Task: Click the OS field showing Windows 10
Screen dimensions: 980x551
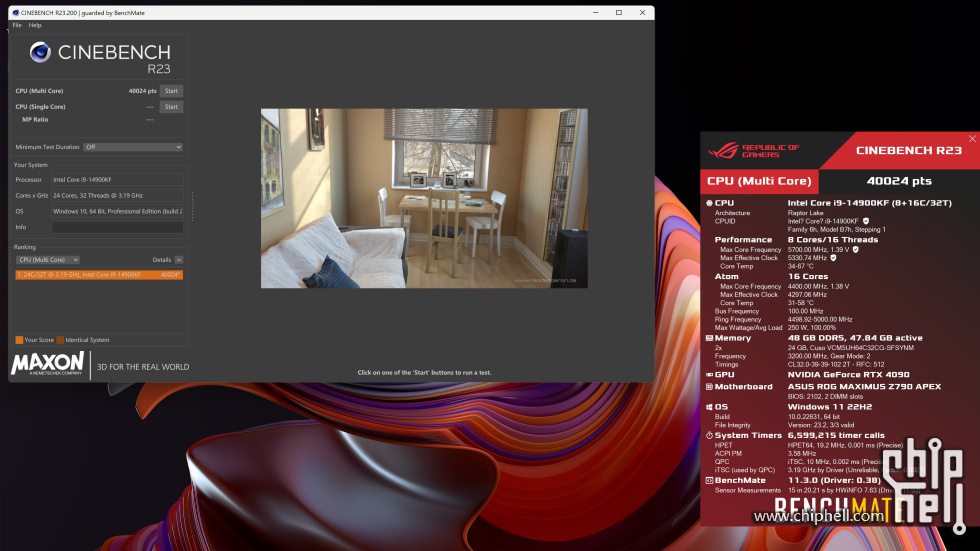Action: (x=117, y=211)
